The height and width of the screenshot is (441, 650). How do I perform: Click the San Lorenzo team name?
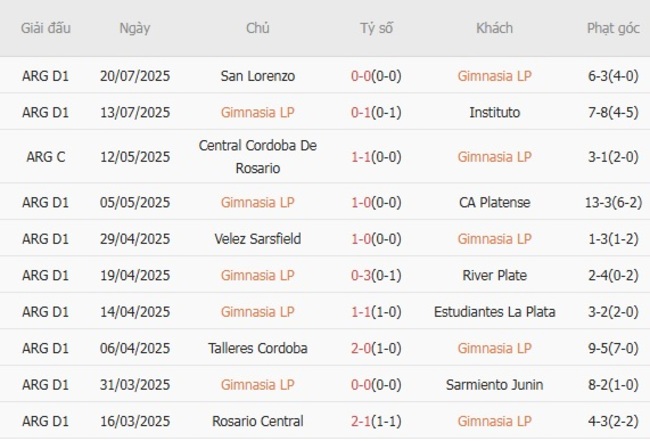[x=257, y=75]
